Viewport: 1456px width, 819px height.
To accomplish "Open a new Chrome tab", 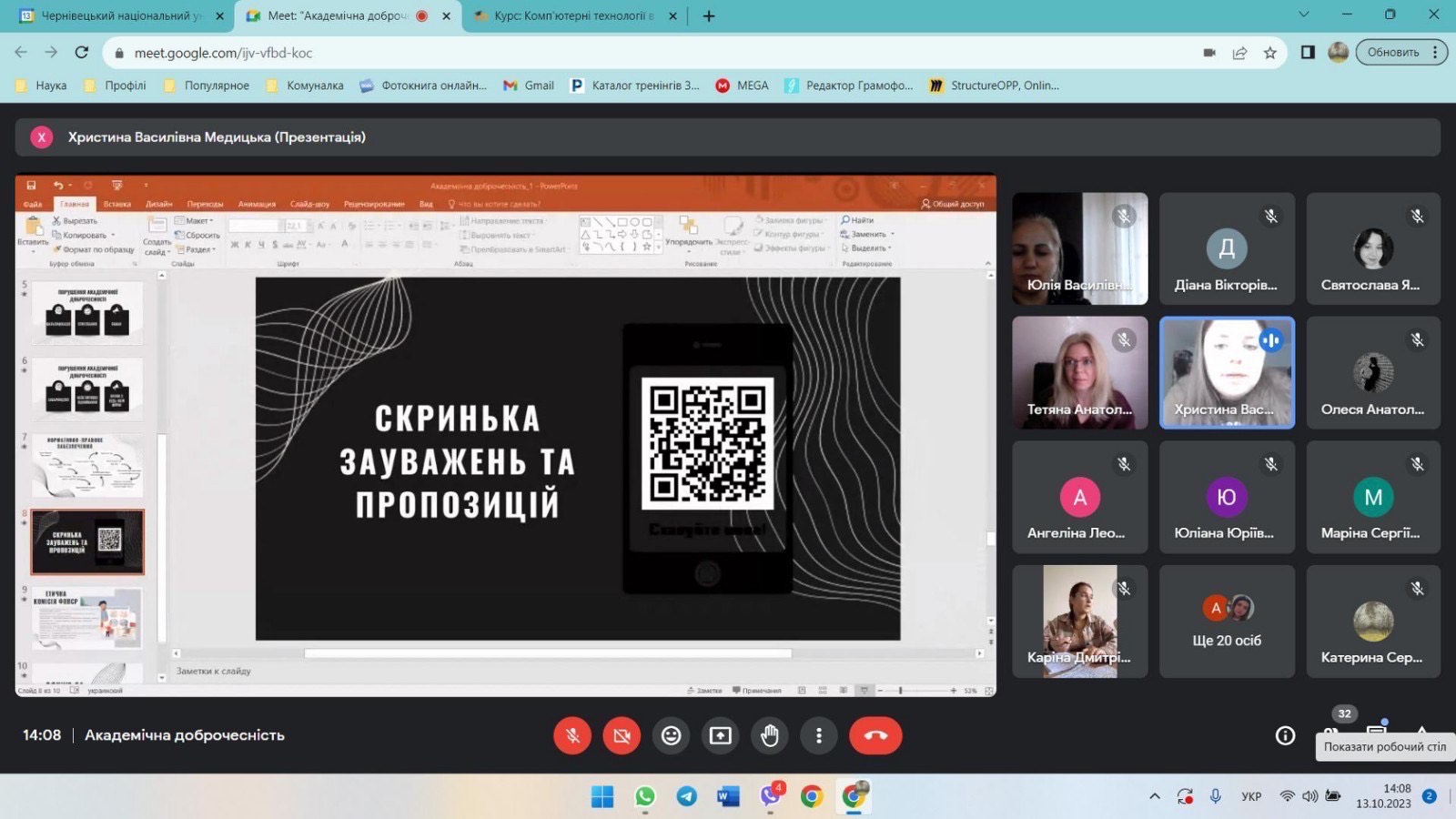I will point(709,15).
